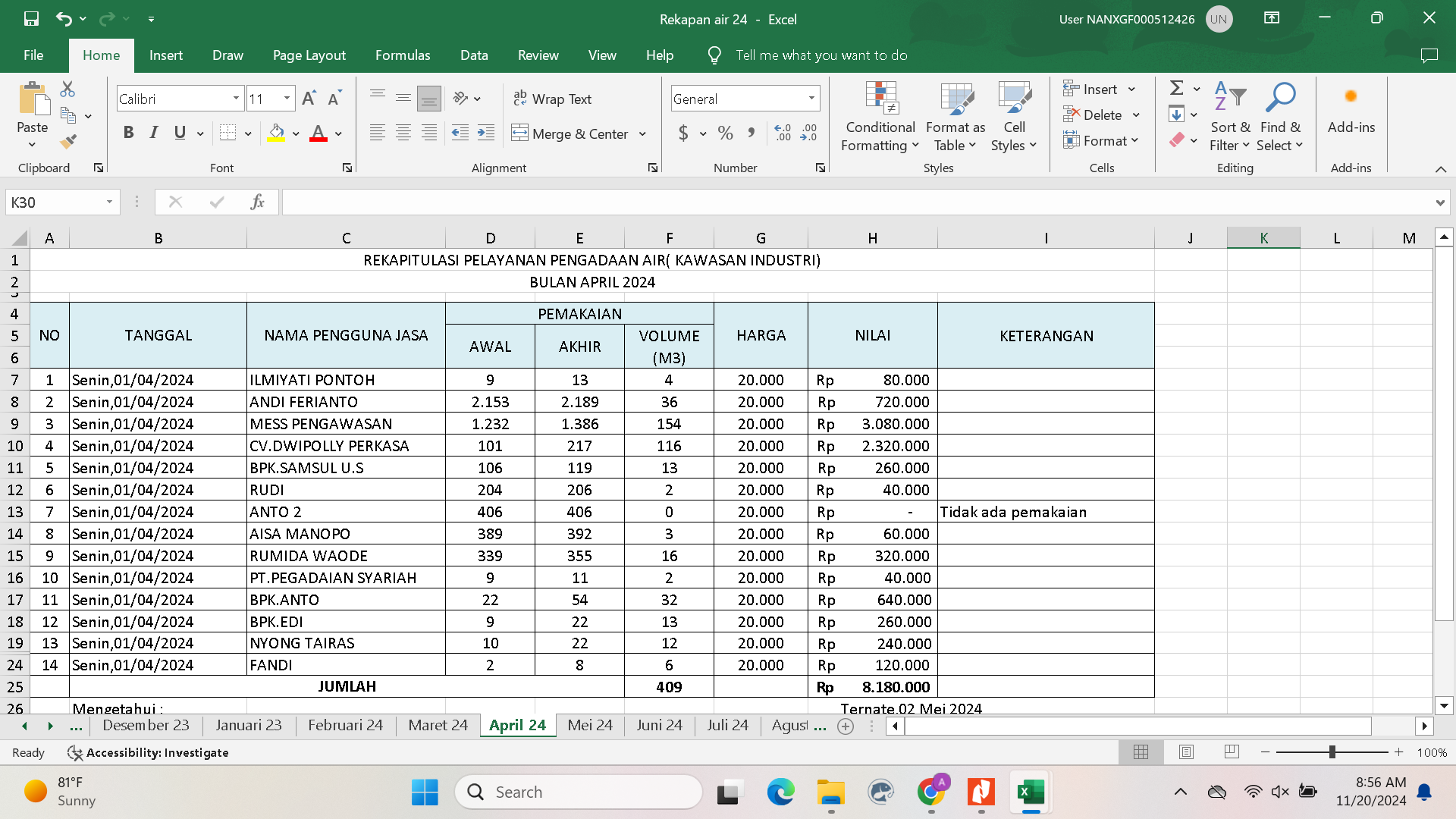Click Increase Decimal icon
The image size is (1456, 819).
(783, 133)
